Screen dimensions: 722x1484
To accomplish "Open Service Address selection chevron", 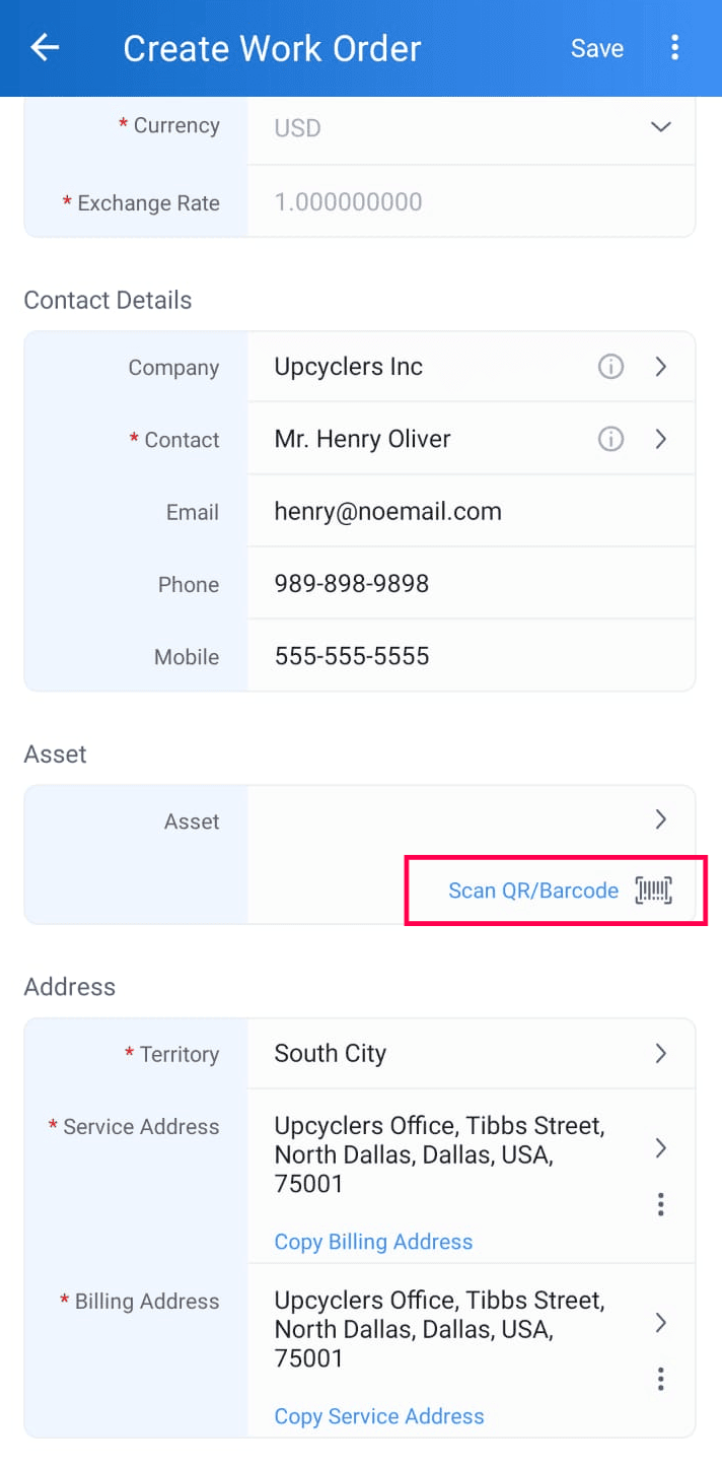I will click(660, 1148).
